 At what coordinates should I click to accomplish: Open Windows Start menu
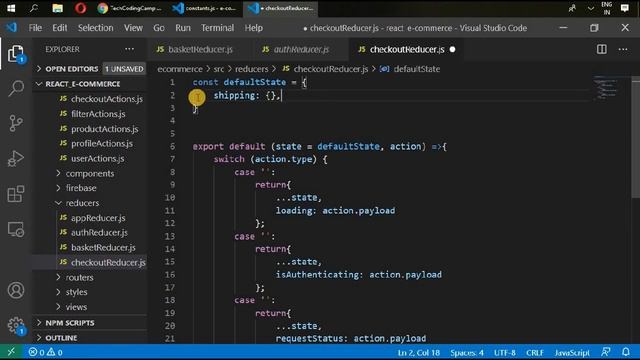(x=11, y=8)
